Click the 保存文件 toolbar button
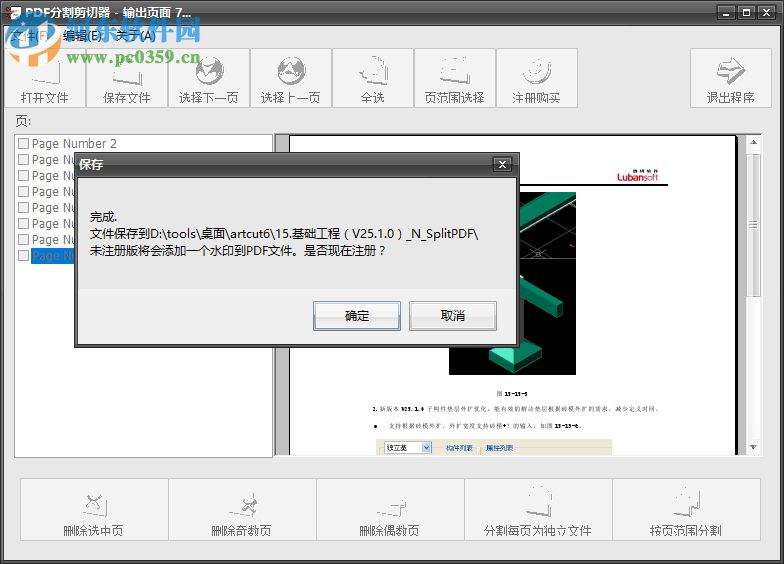 [127, 78]
